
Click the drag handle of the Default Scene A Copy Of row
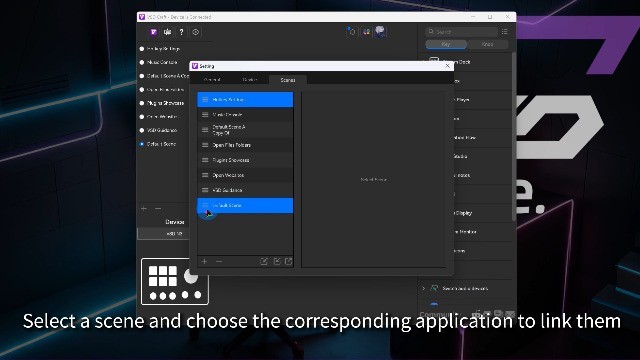pyautogui.click(x=205, y=130)
